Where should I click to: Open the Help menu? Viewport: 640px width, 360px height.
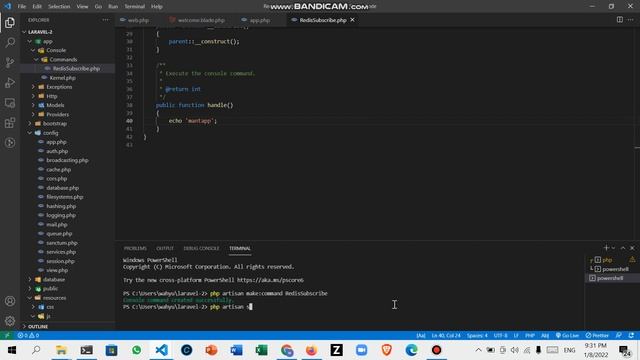[157, 7]
